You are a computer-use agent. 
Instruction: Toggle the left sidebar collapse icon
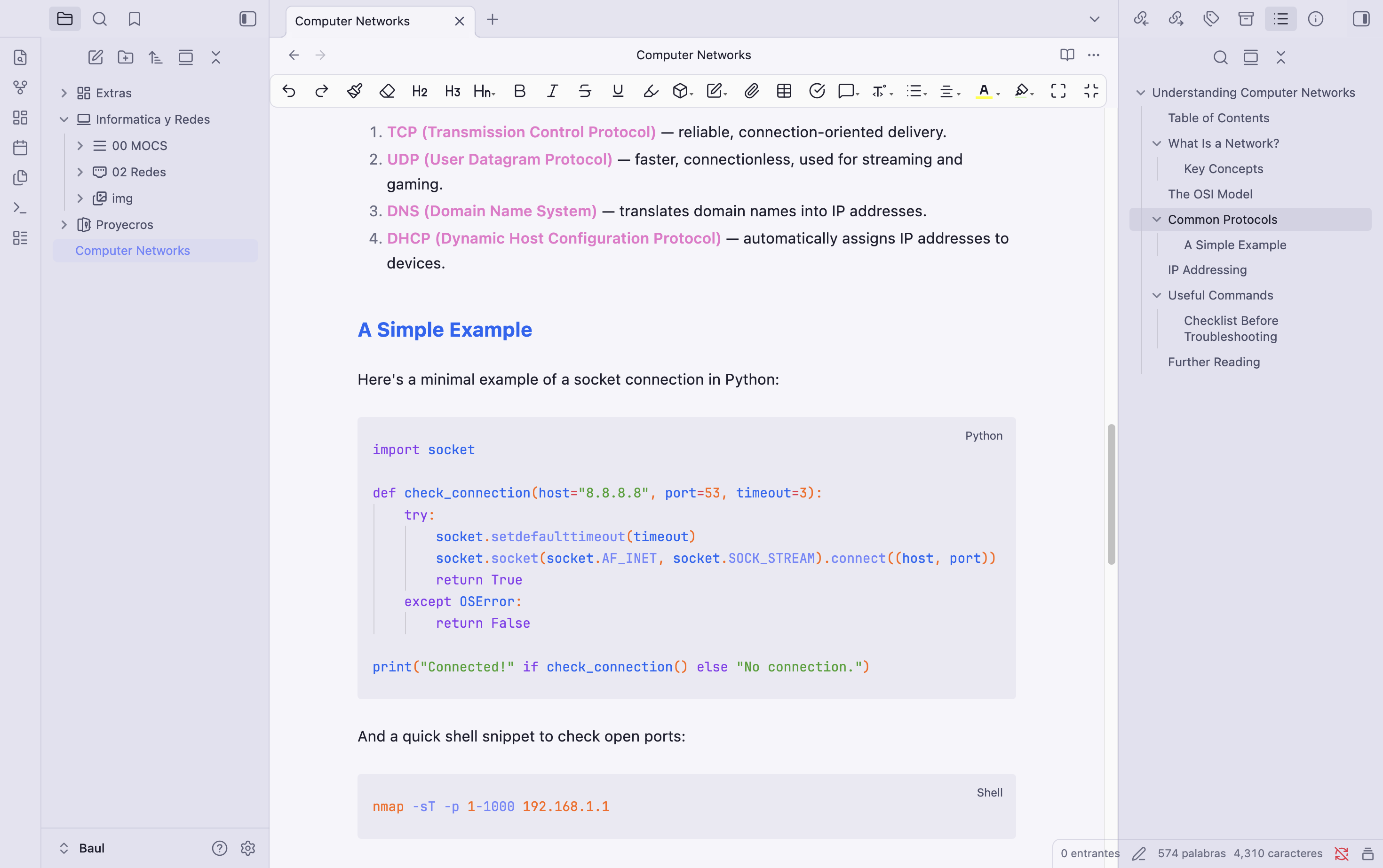pos(247,19)
